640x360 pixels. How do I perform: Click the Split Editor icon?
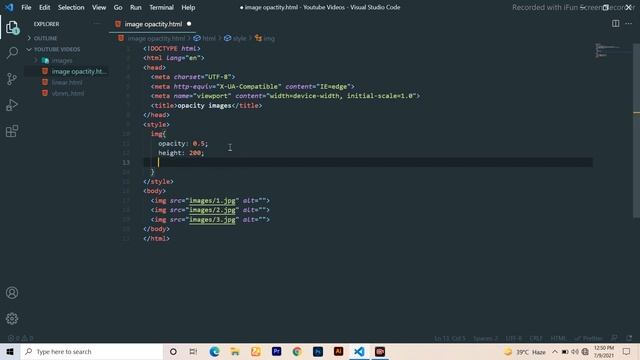click(x=616, y=24)
